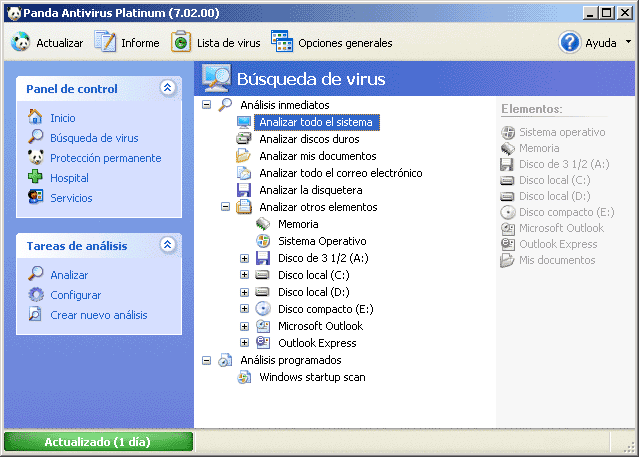This screenshot has height=457, width=639.
Task: Select Analizar otros elementos item
Action: [318, 207]
